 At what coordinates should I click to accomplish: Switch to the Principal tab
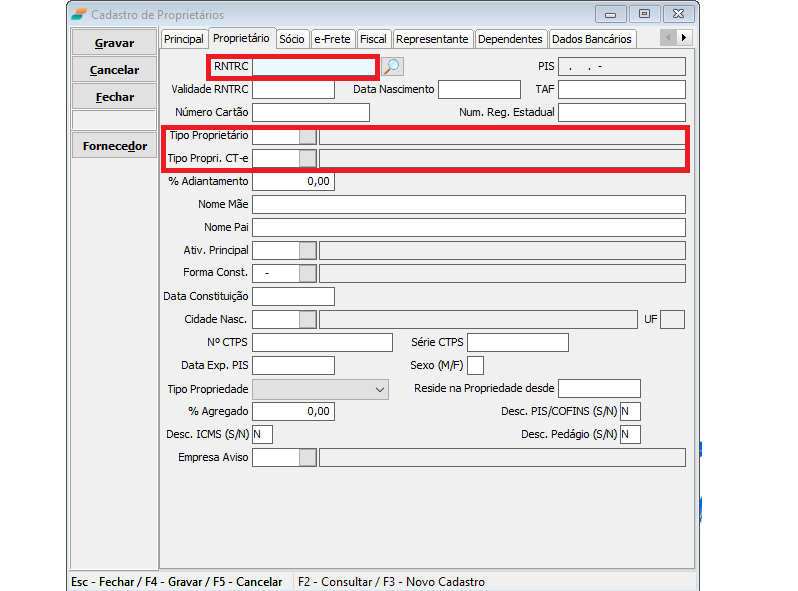click(183, 39)
